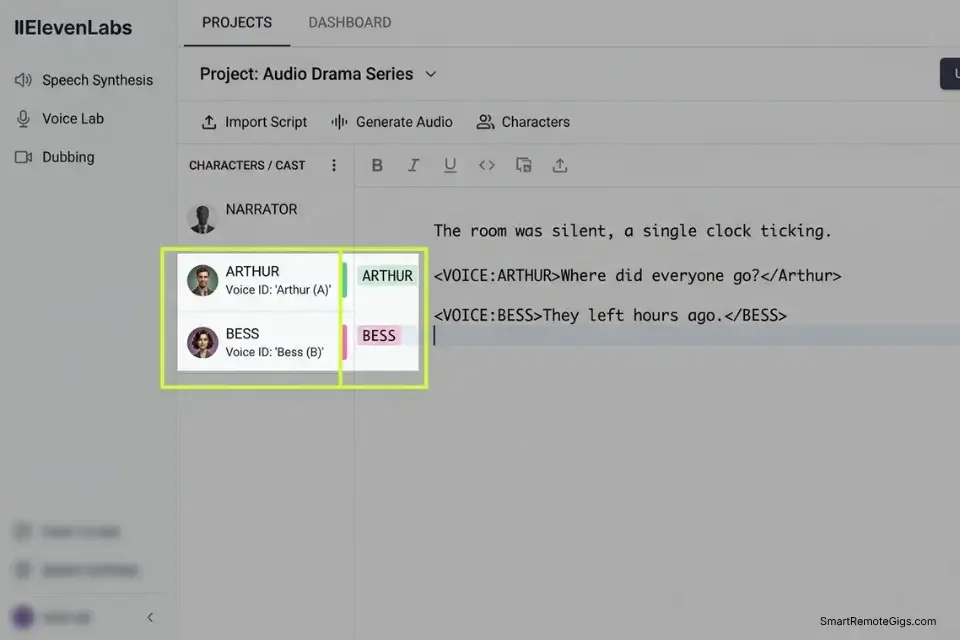Viewport: 960px width, 640px height.
Task: Click the Import Script button
Action: (254, 122)
